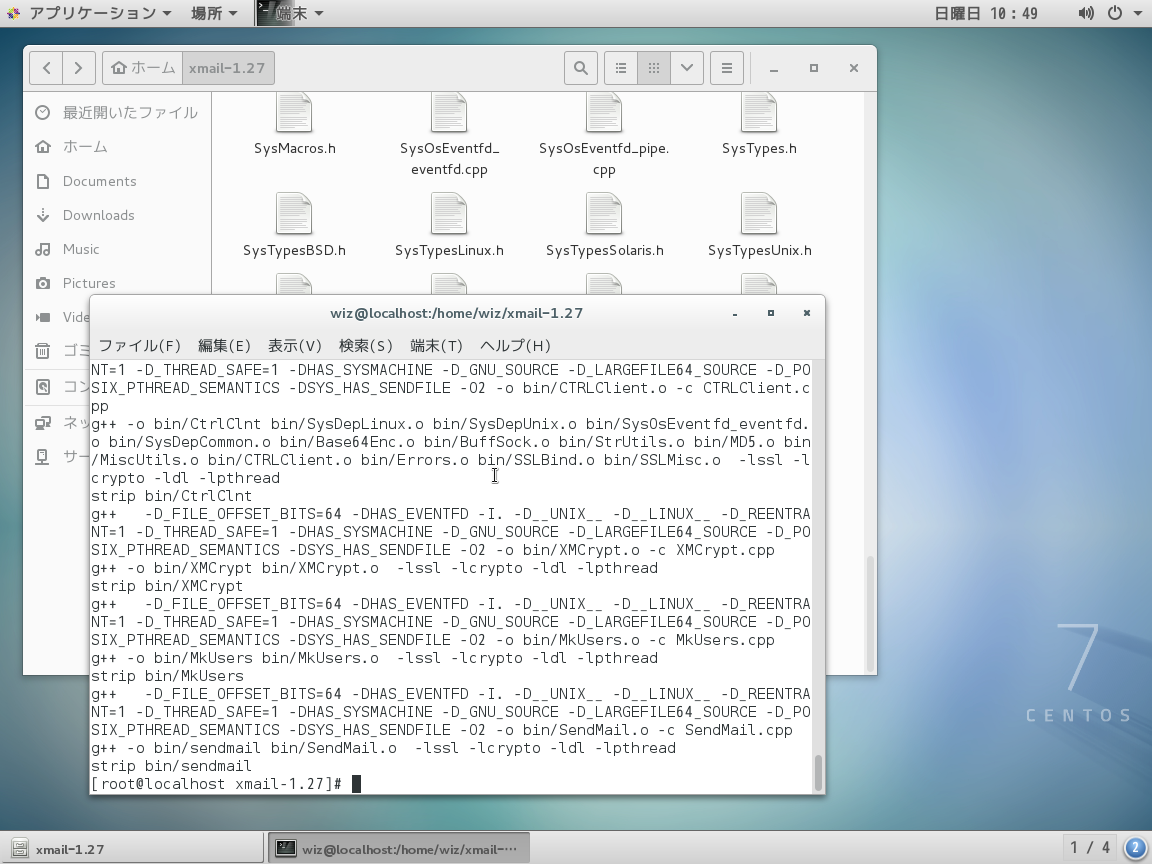Close the terminal window
The height and width of the screenshot is (864, 1152).
tap(807, 313)
